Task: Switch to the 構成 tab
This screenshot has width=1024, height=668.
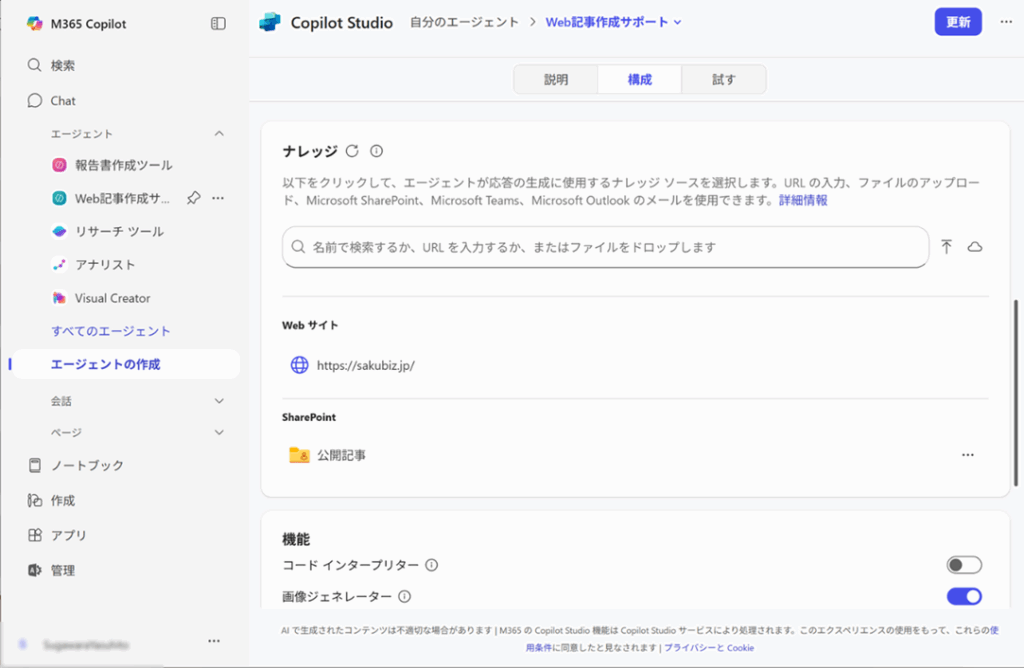Action: [x=639, y=80]
